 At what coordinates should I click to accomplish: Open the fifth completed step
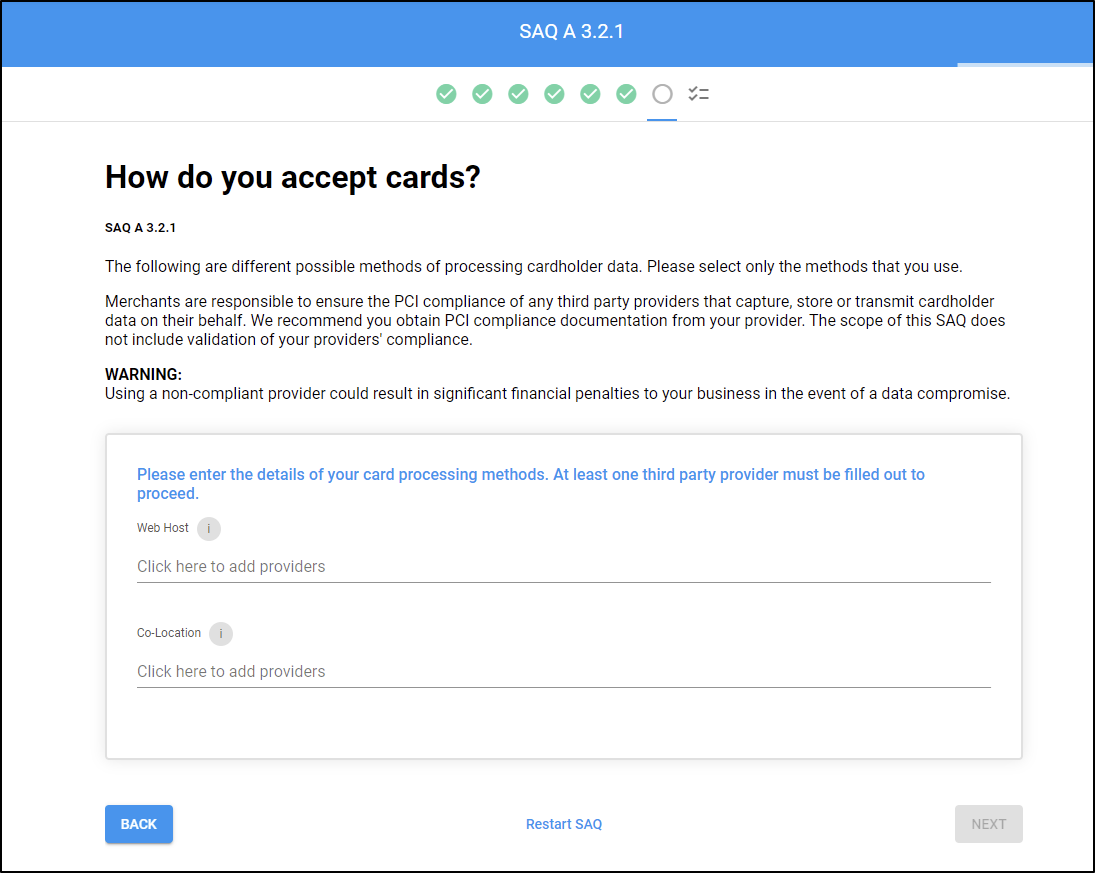click(x=590, y=94)
